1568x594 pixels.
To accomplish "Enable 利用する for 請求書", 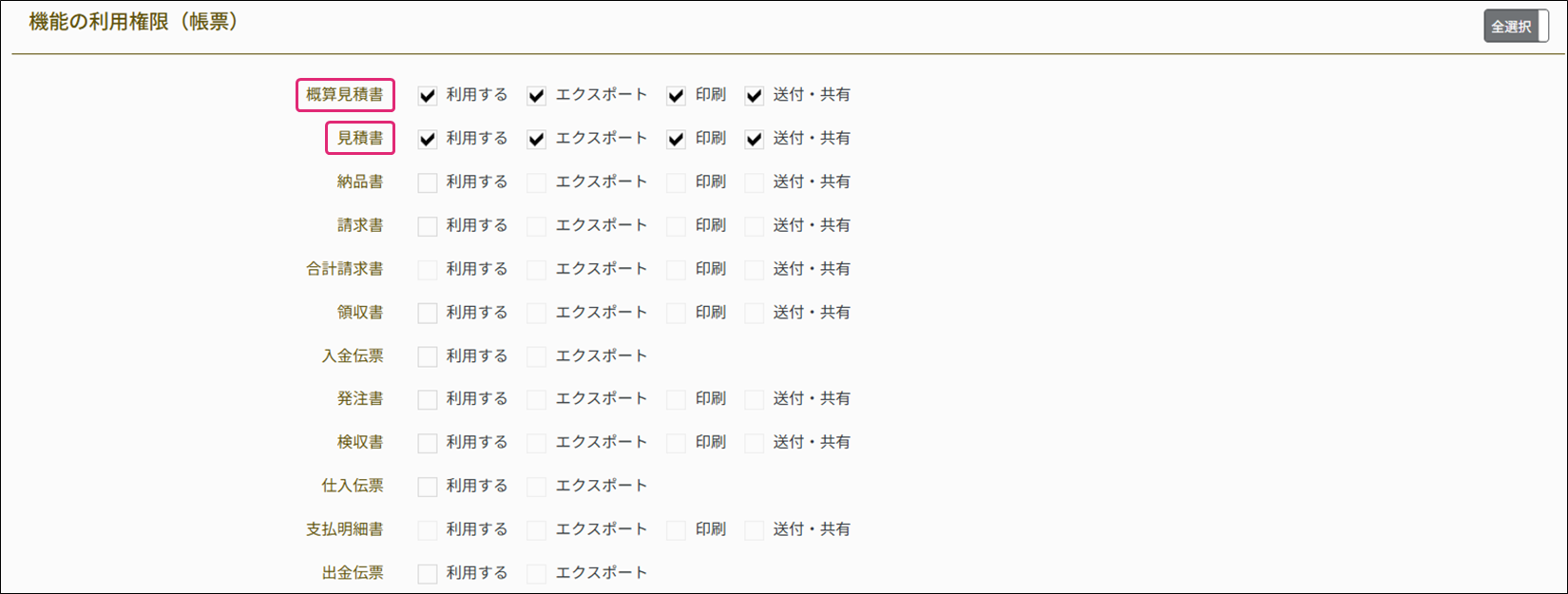I will click(428, 226).
